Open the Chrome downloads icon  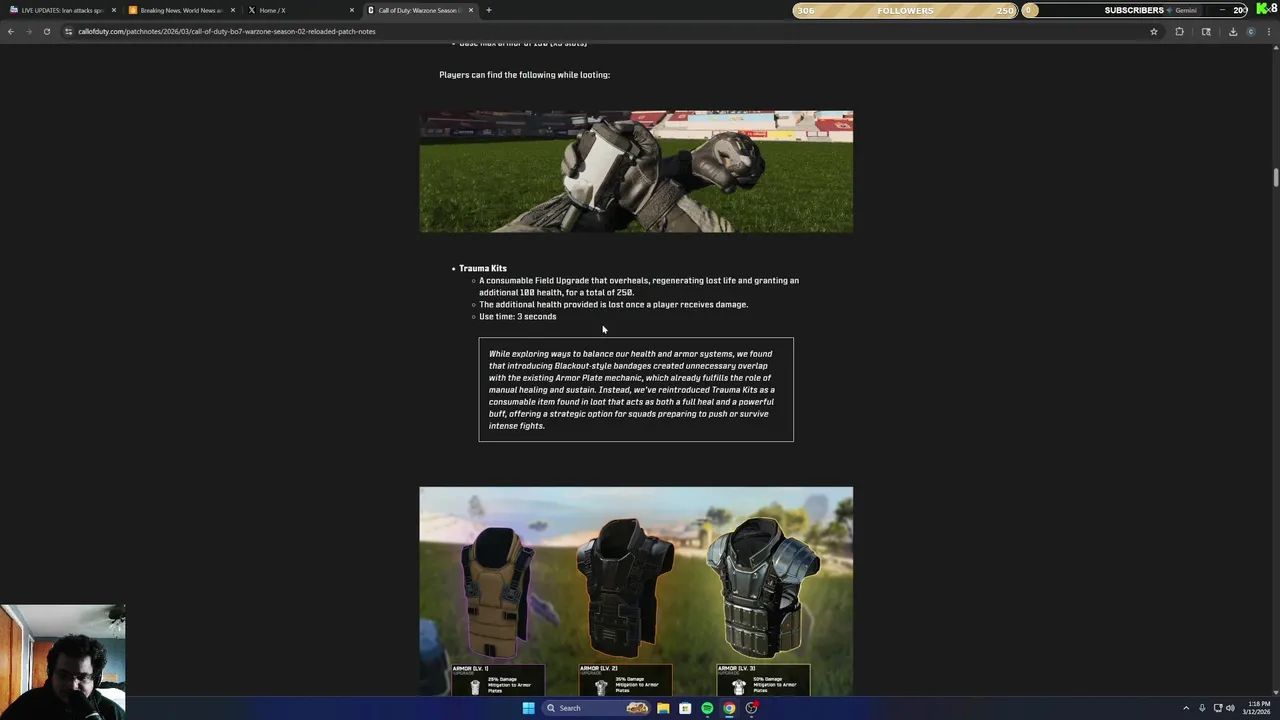coord(1232,31)
